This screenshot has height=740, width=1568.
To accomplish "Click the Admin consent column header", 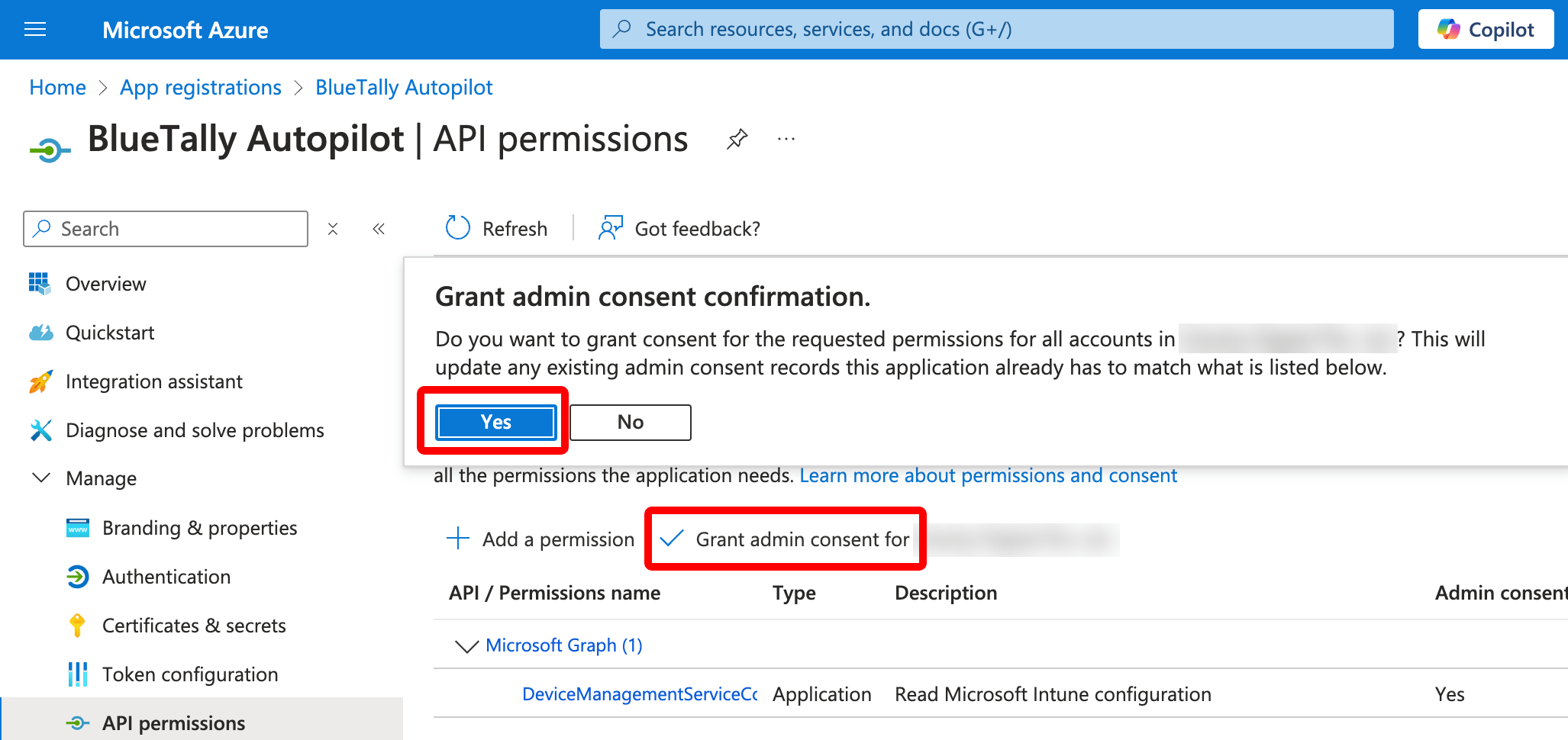I will pos(1501,593).
